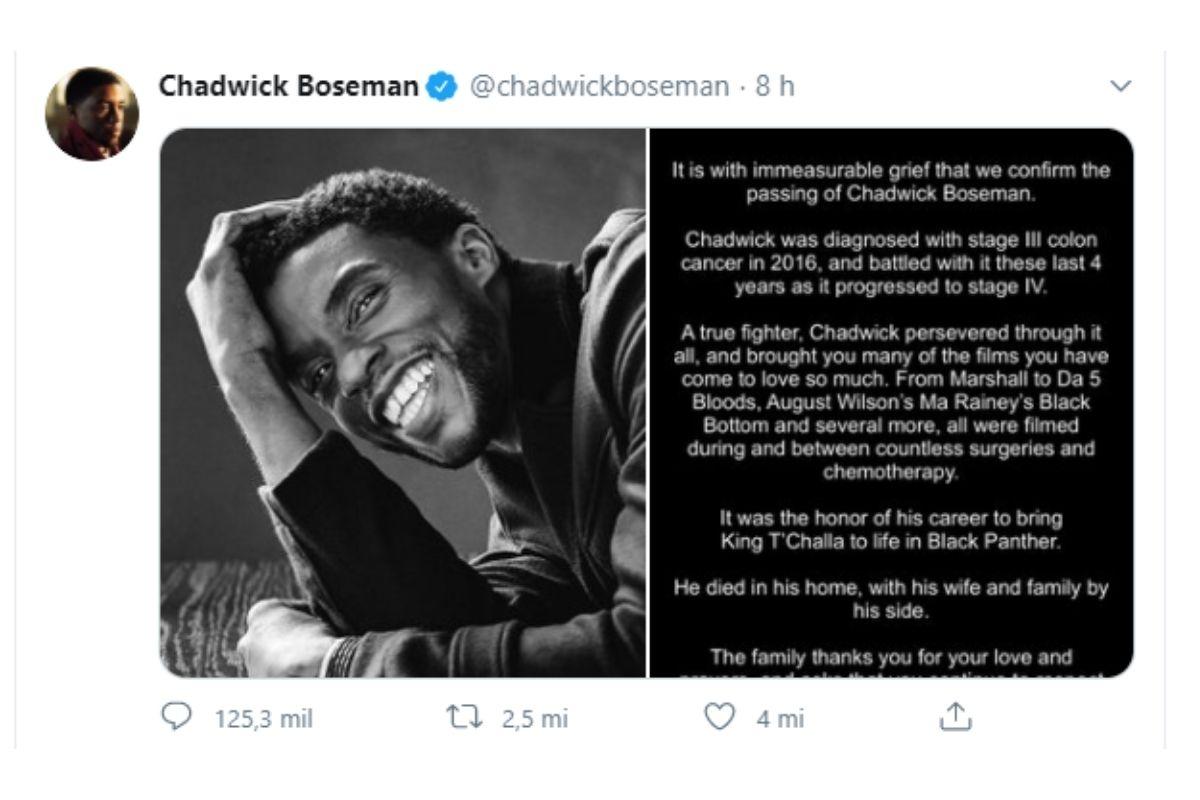Screen dimensions: 1200x800
Task: Click the "8 h" tweet timestamp
Action: (x=775, y=87)
